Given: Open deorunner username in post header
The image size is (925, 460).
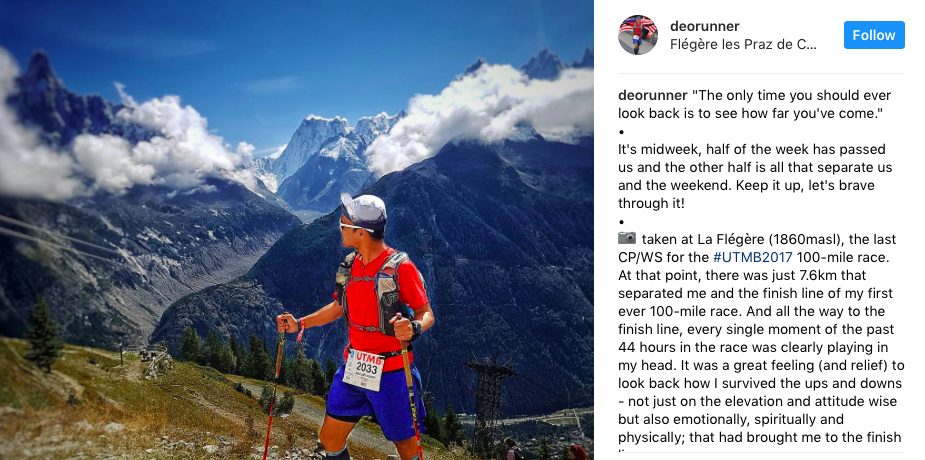Looking at the screenshot, I should [704, 26].
